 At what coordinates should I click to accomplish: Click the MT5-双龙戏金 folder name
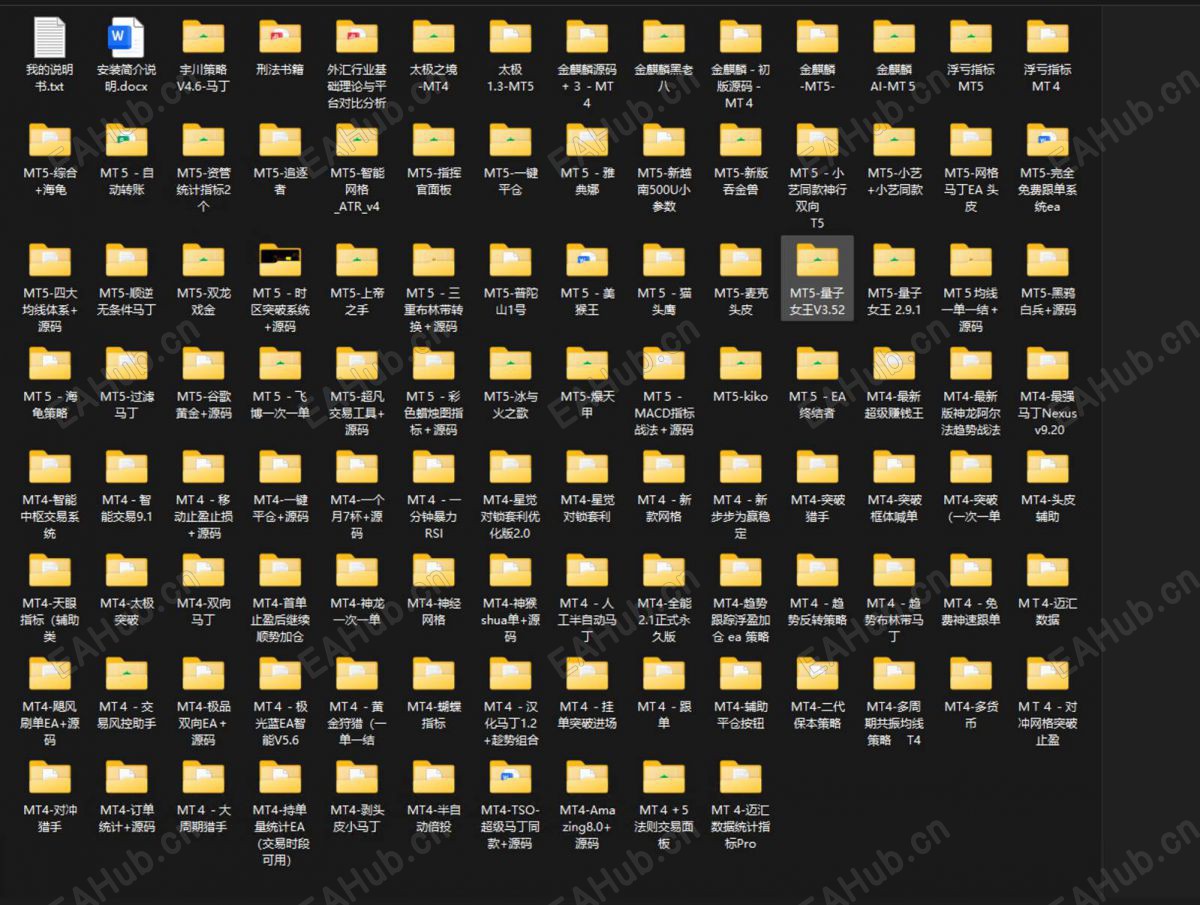click(x=203, y=301)
